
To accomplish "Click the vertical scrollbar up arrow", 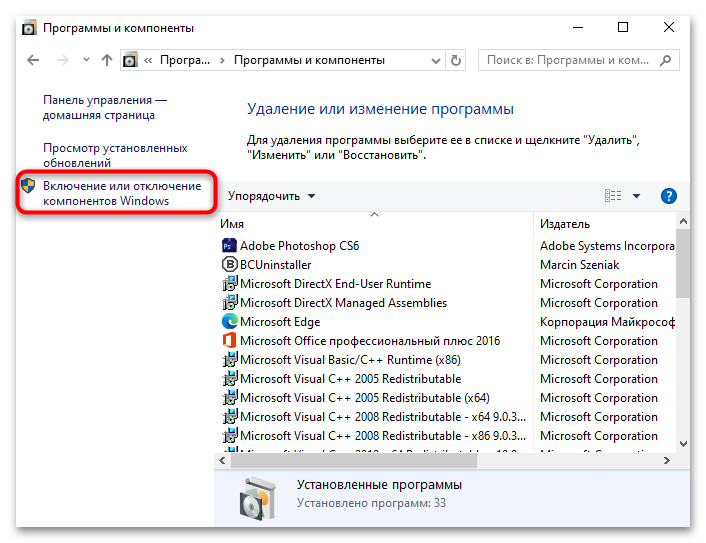I will (683, 221).
